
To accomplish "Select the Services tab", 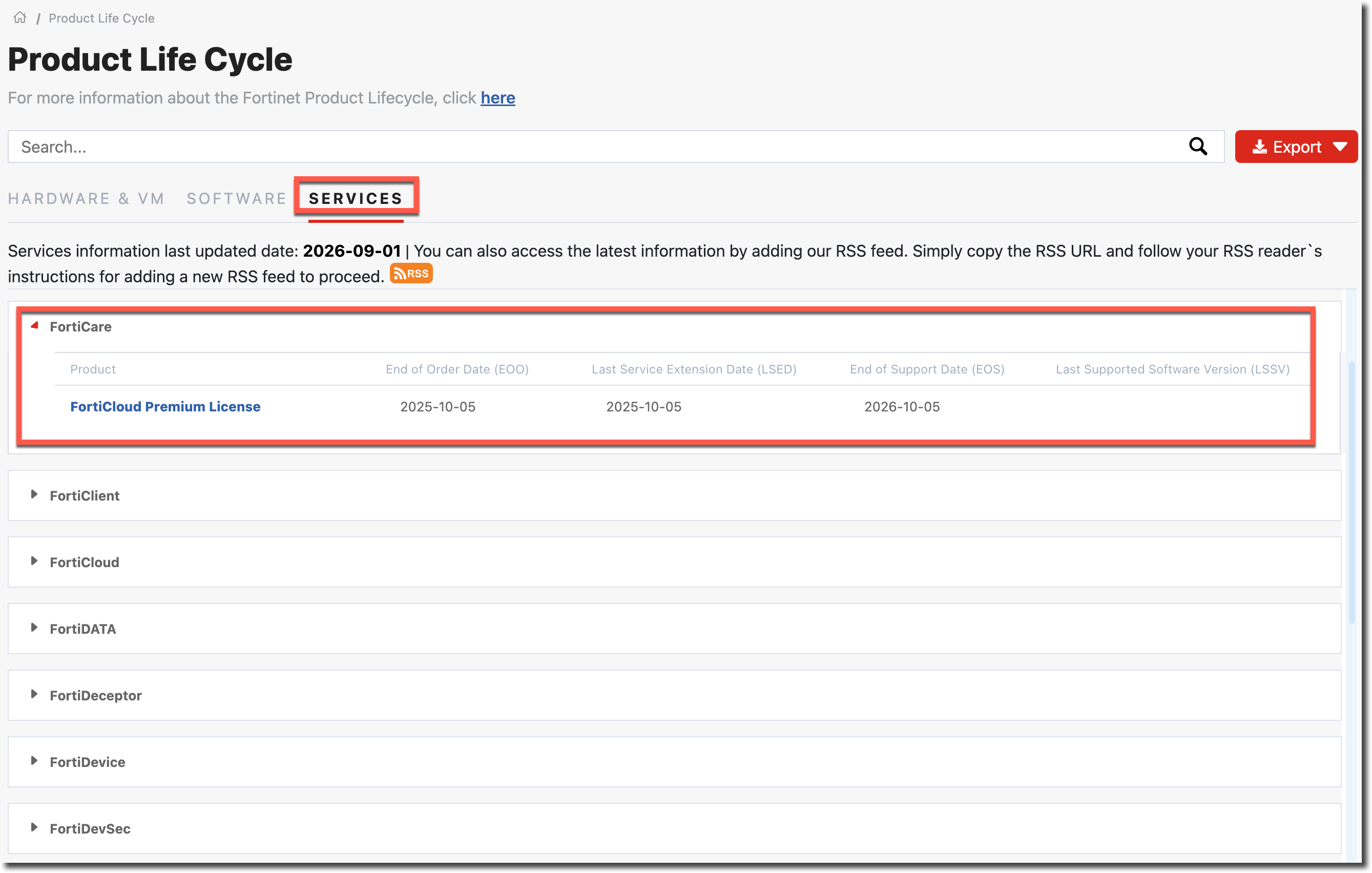I will point(356,198).
